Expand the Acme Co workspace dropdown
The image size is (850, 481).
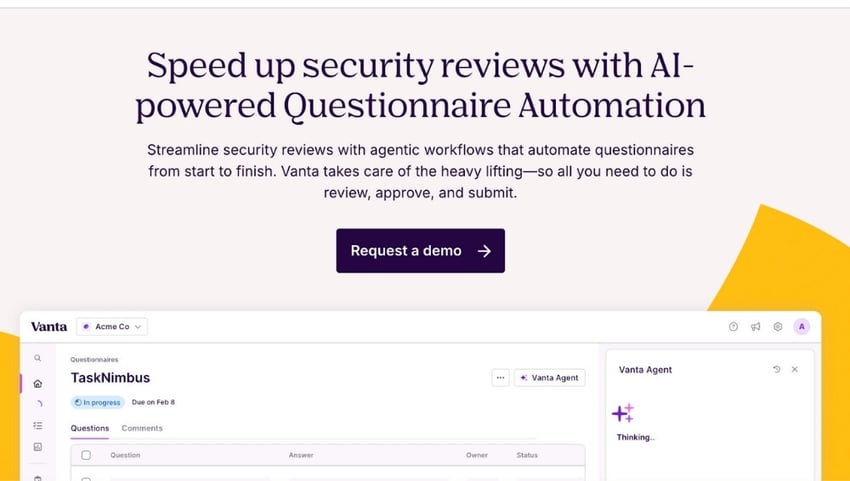pyautogui.click(x=112, y=326)
